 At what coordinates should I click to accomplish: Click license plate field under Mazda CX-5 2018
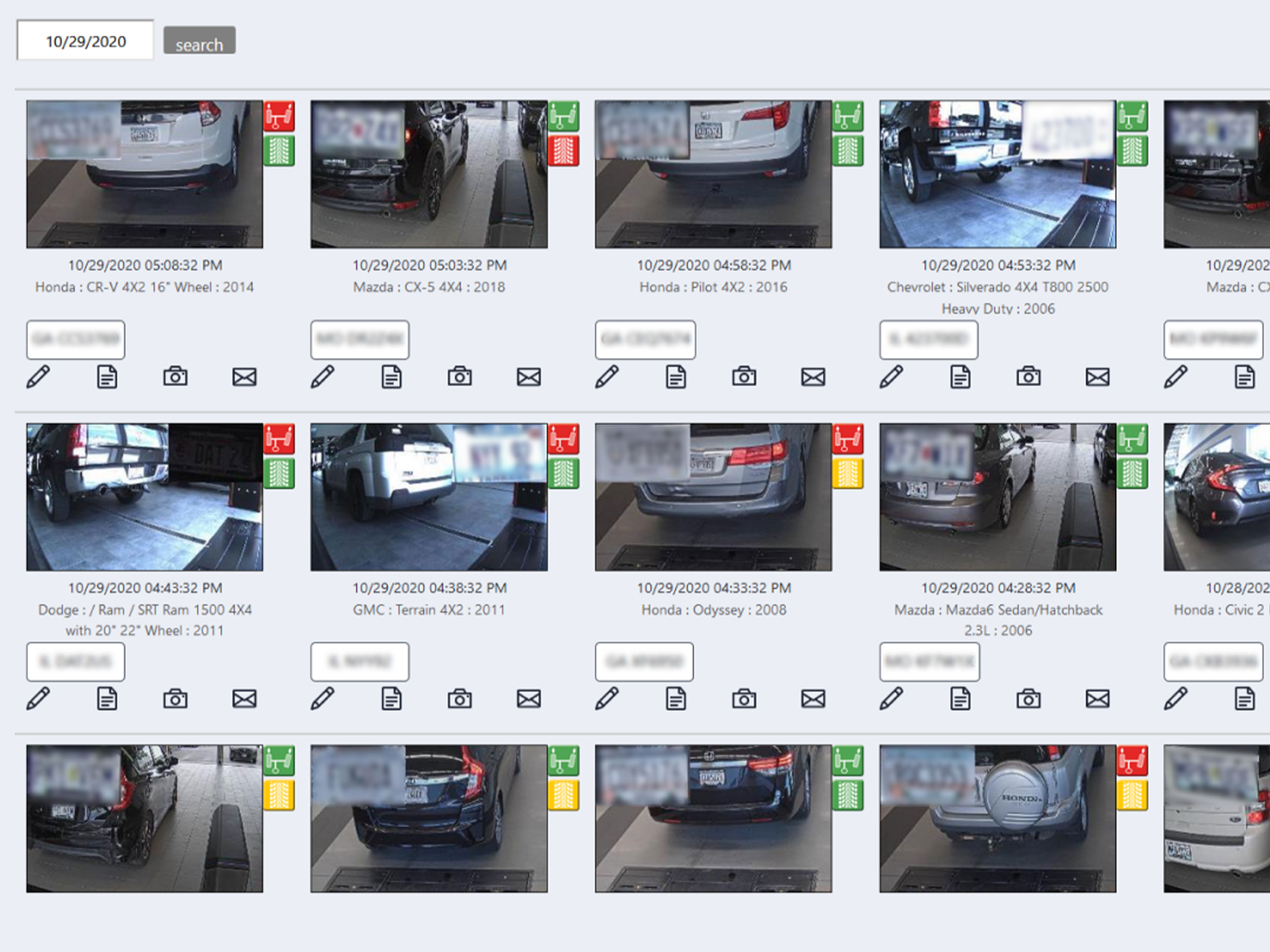pos(360,340)
